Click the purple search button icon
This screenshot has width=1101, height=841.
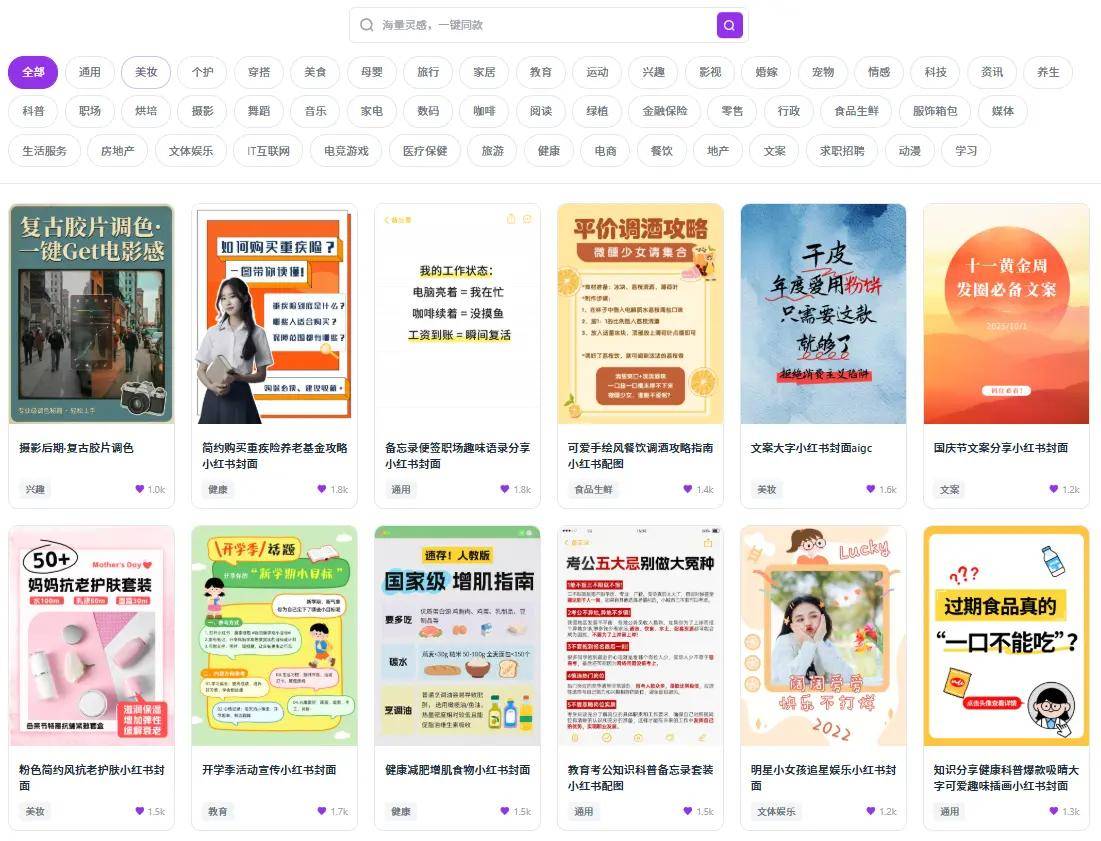tap(729, 25)
